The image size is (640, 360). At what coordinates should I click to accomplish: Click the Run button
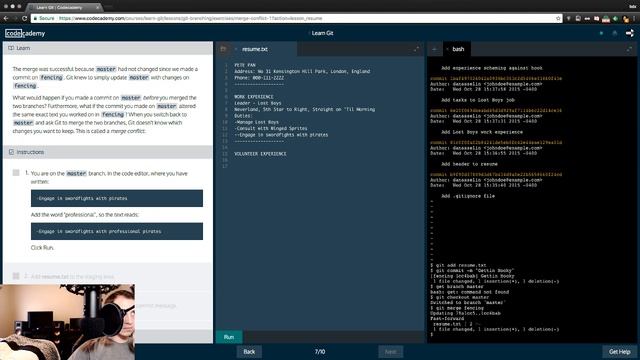click(229, 337)
